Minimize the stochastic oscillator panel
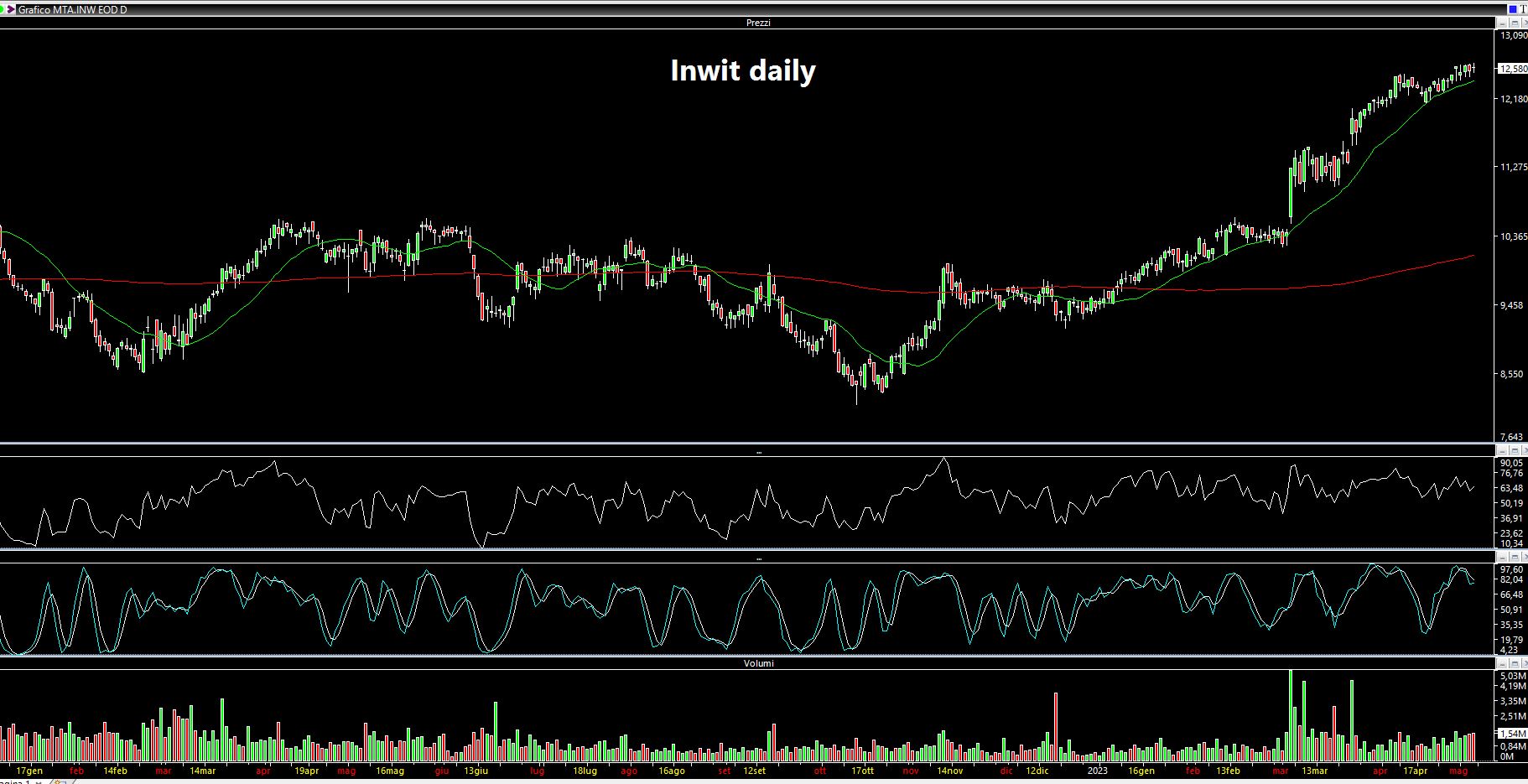The width and height of the screenshot is (1528, 784). [1502, 557]
